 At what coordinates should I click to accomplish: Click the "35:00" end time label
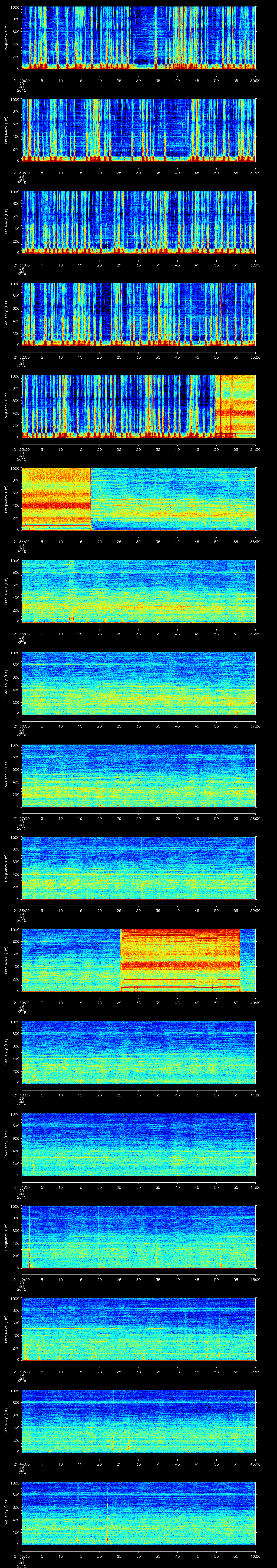[x=256, y=542]
